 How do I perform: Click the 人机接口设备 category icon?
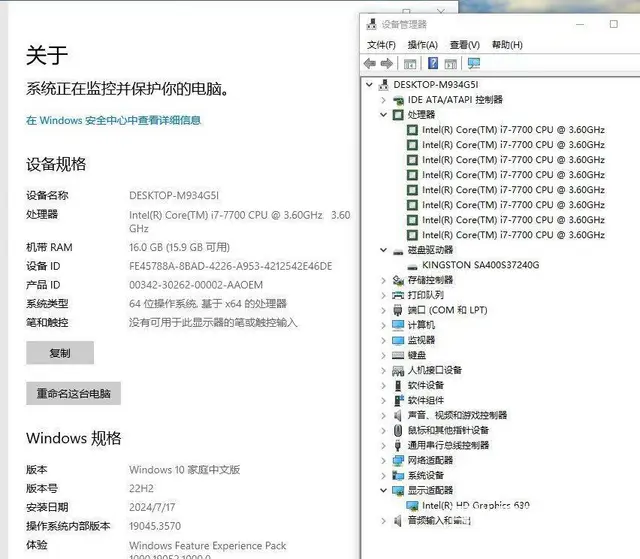click(398, 370)
